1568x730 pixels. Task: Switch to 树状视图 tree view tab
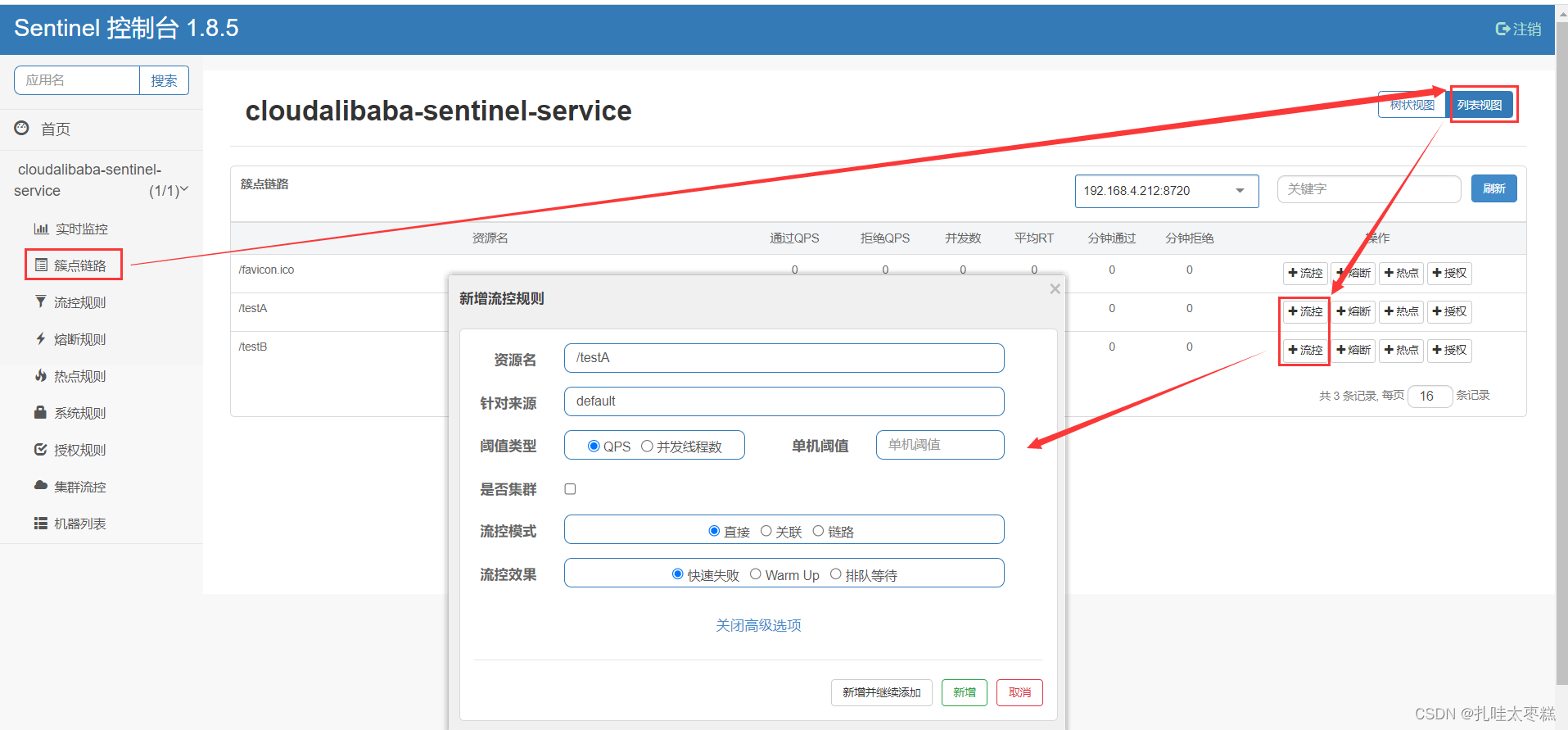tap(1412, 105)
